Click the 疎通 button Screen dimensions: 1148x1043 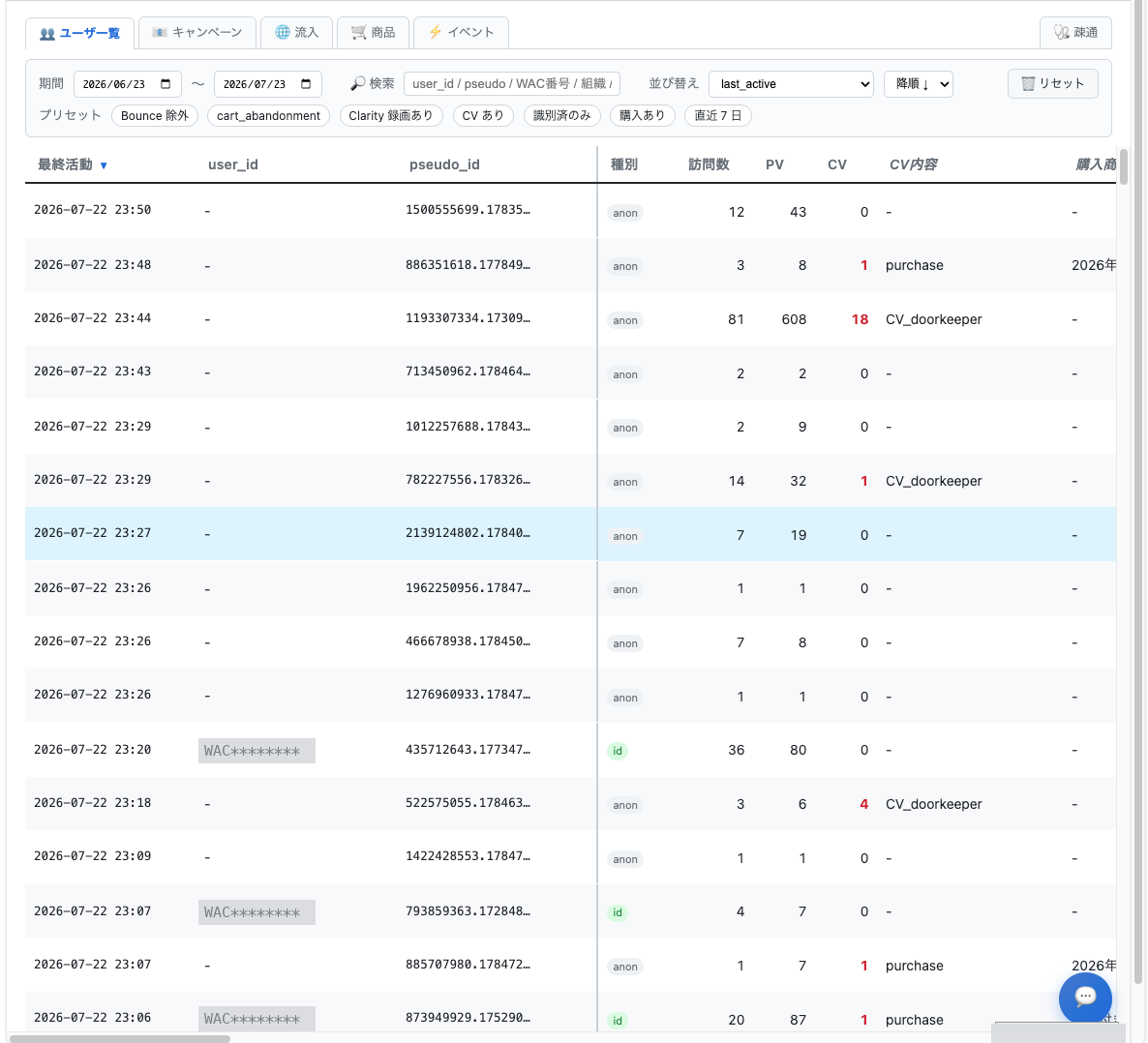pyautogui.click(x=1075, y=32)
